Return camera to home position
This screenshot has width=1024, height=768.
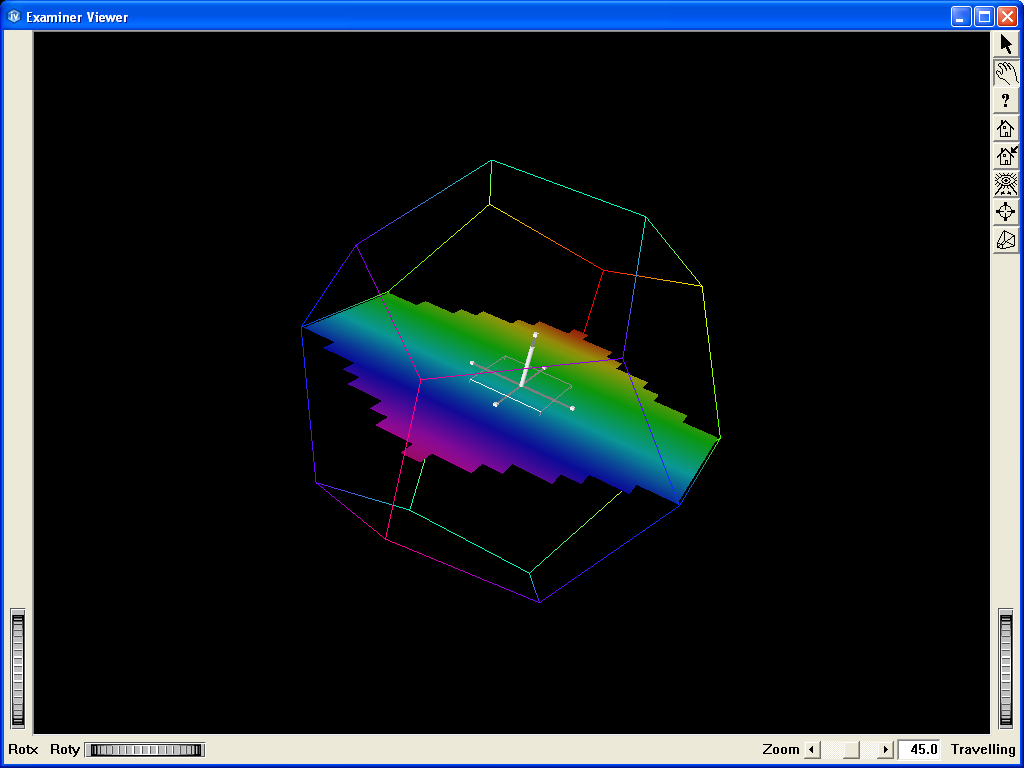point(1006,128)
